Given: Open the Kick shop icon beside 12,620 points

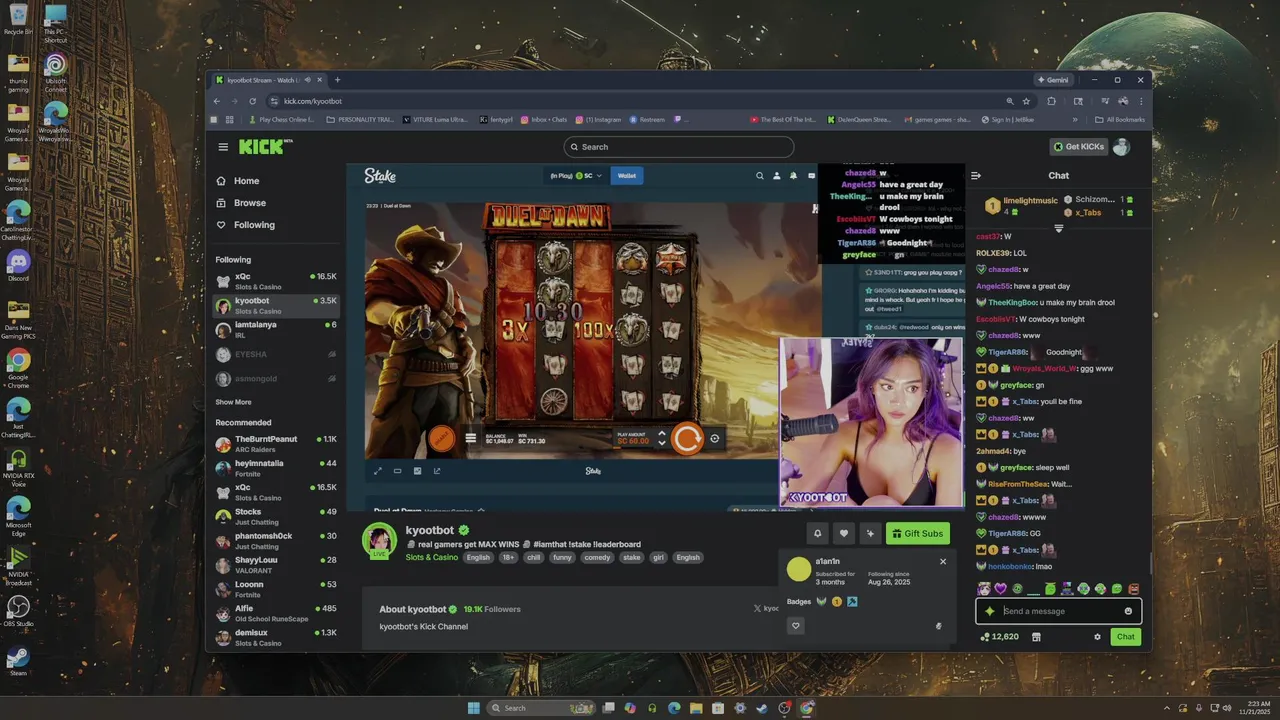Looking at the screenshot, I should 1036,637.
